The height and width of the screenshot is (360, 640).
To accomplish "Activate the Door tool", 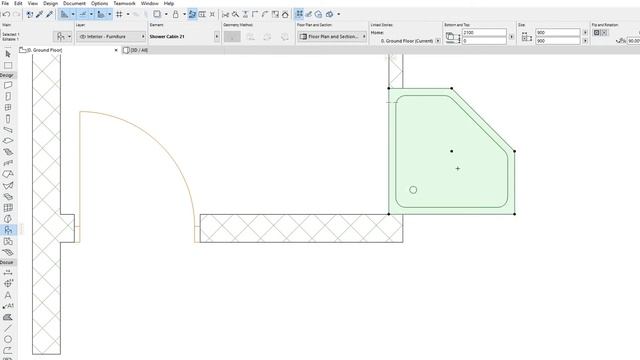I will pyautogui.click(x=8, y=96).
